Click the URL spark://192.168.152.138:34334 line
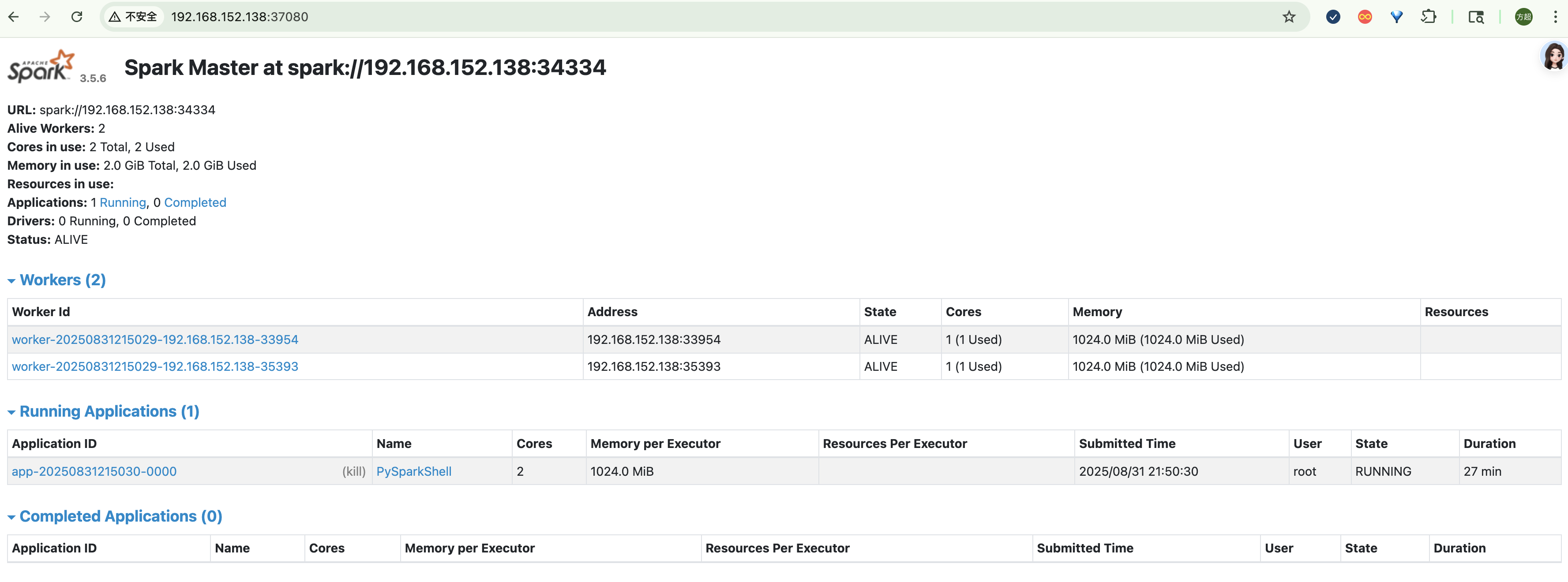Viewport: 1568px width, 582px height. [111, 109]
